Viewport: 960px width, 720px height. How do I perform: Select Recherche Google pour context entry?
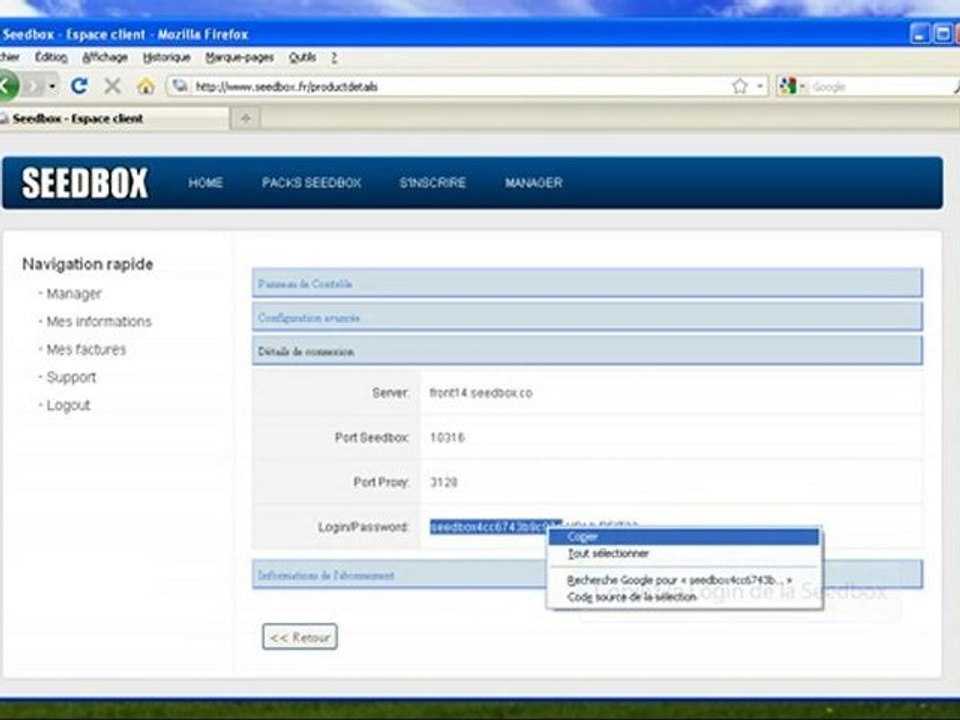point(683,580)
